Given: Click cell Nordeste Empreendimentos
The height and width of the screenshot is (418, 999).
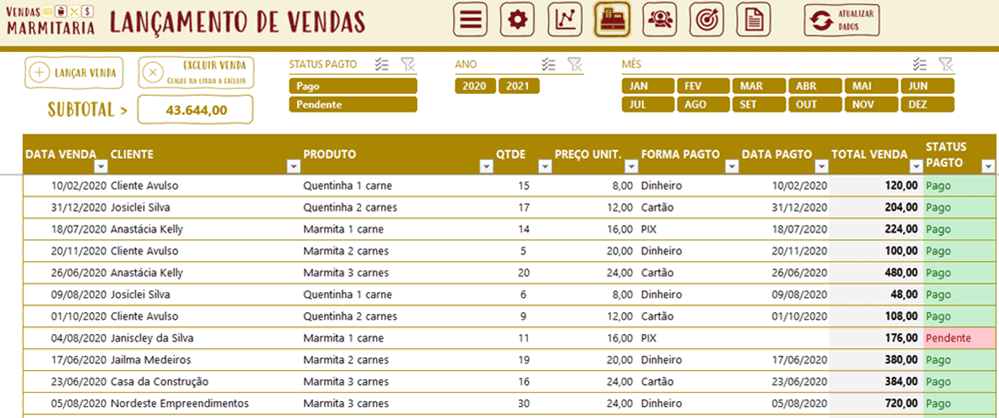Looking at the screenshot, I should pyautogui.click(x=205, y=403).
